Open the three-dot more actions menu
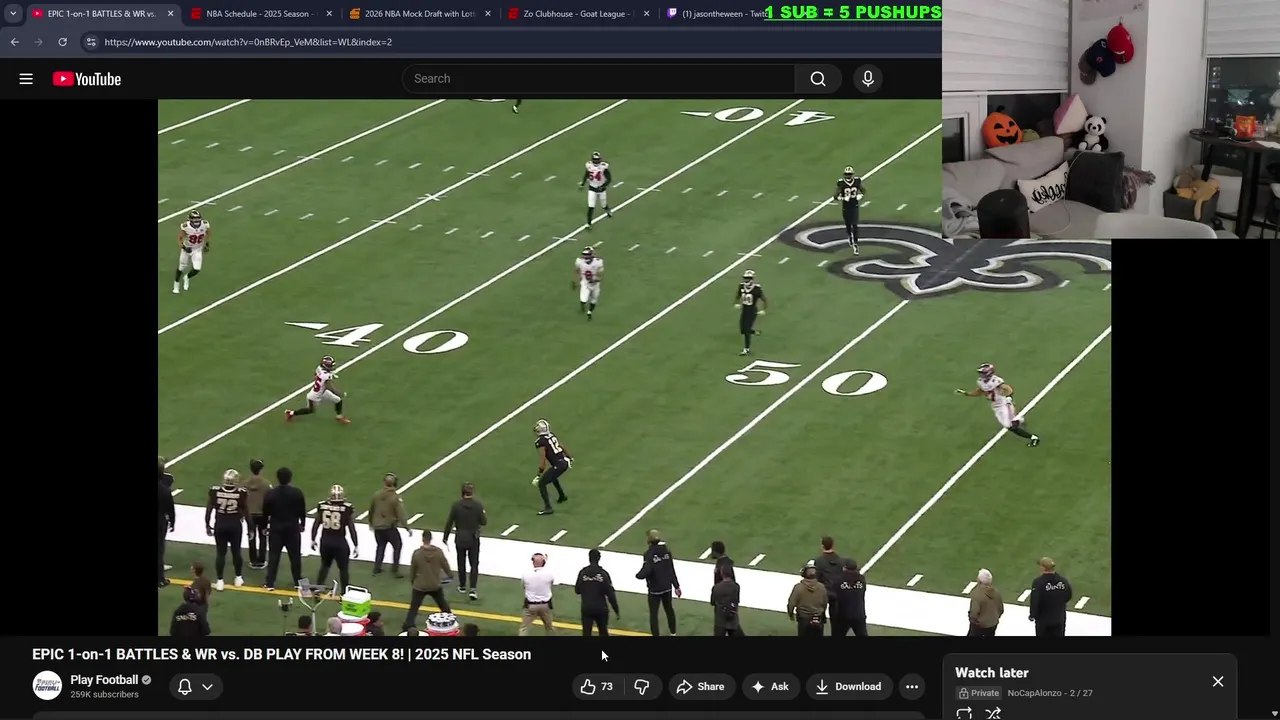The image size is (1280, 720). click(912, 687)
